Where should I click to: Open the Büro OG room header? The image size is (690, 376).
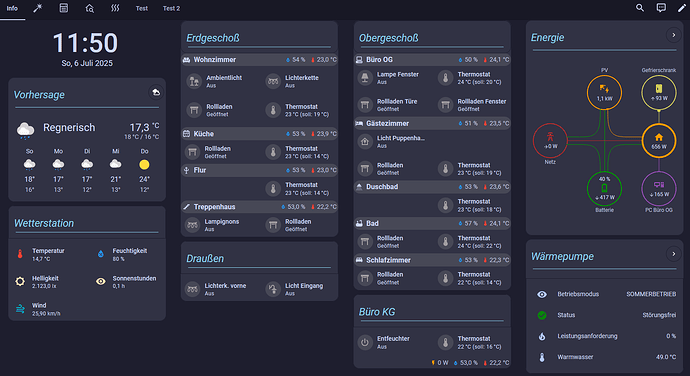(x=432, y=59)
